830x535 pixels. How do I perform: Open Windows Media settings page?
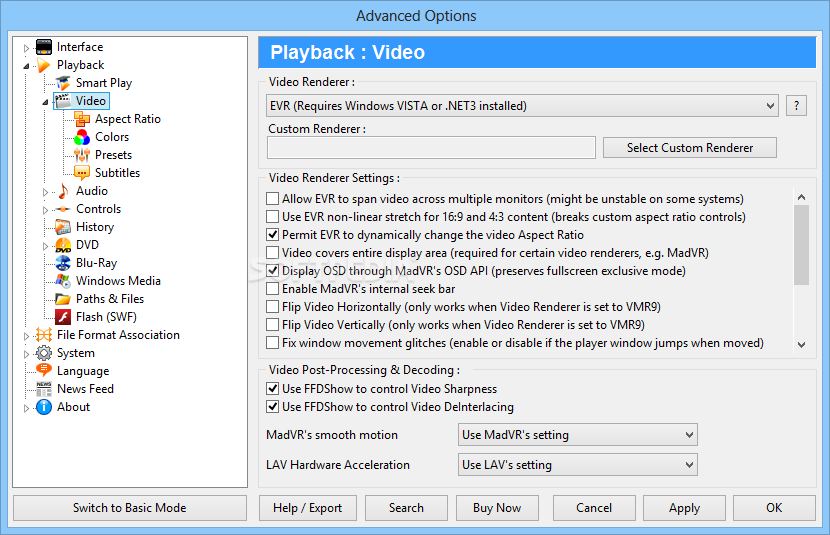coord(118,281)
